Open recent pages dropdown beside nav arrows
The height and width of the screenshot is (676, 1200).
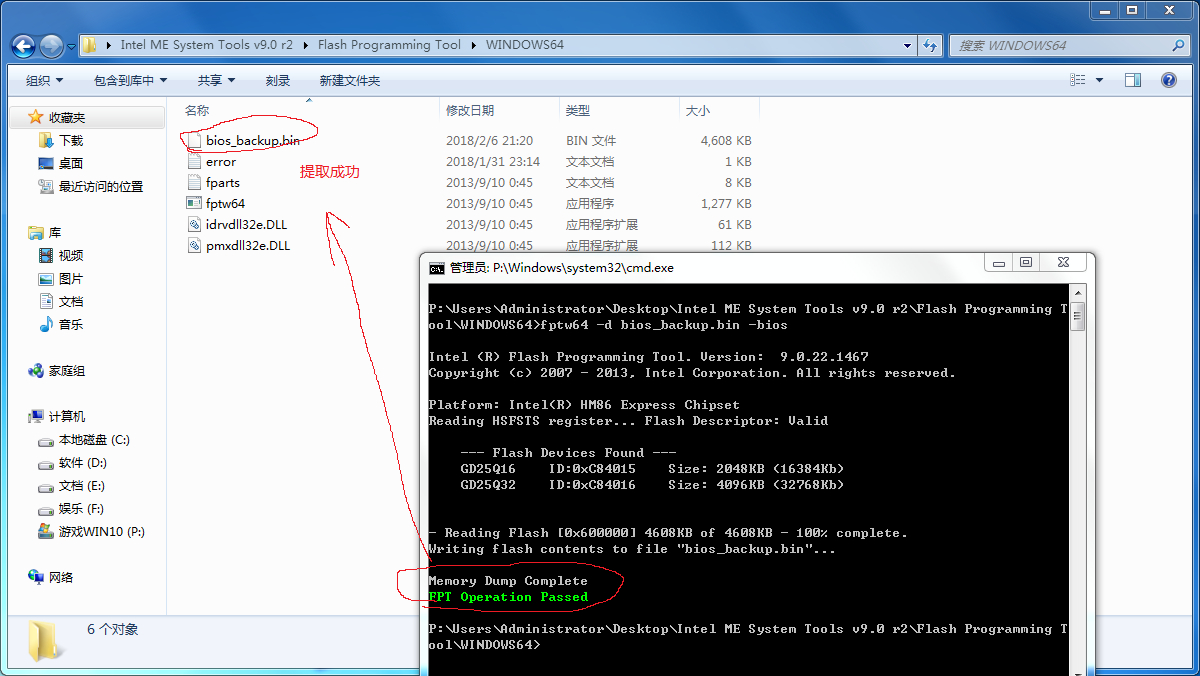click(73, 46)
